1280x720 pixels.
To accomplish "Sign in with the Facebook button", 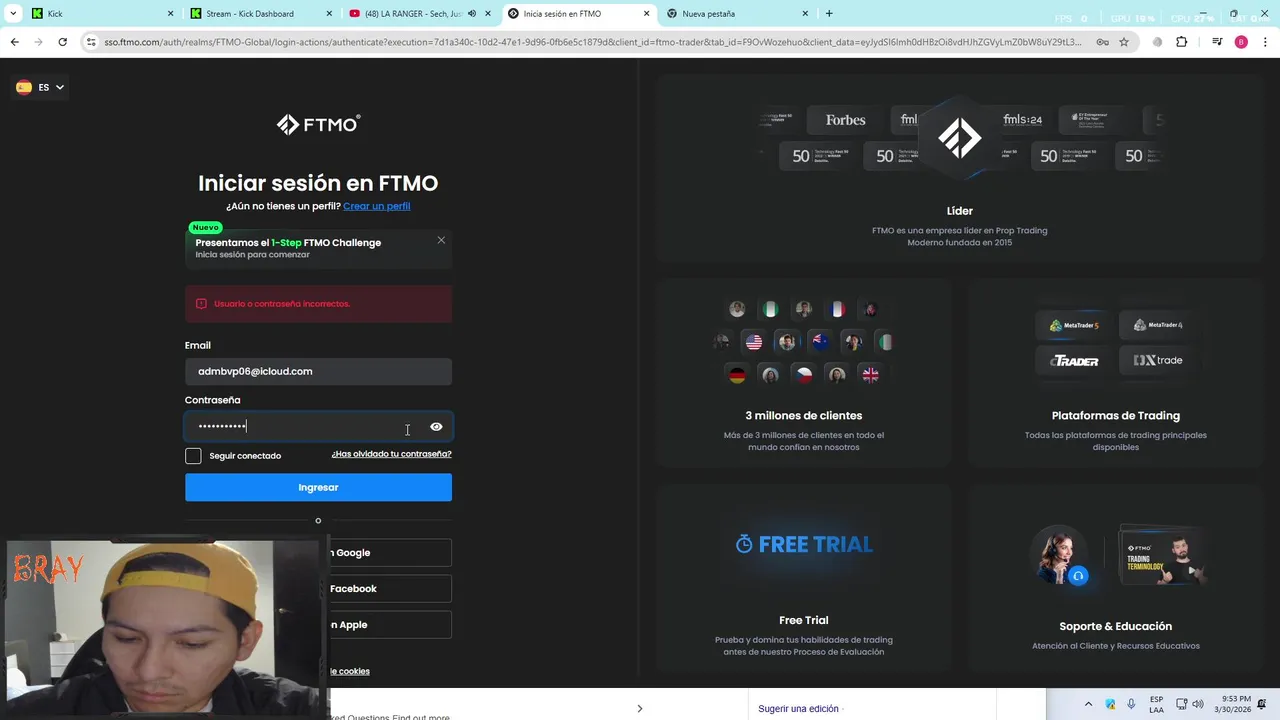I will [390, 589].
